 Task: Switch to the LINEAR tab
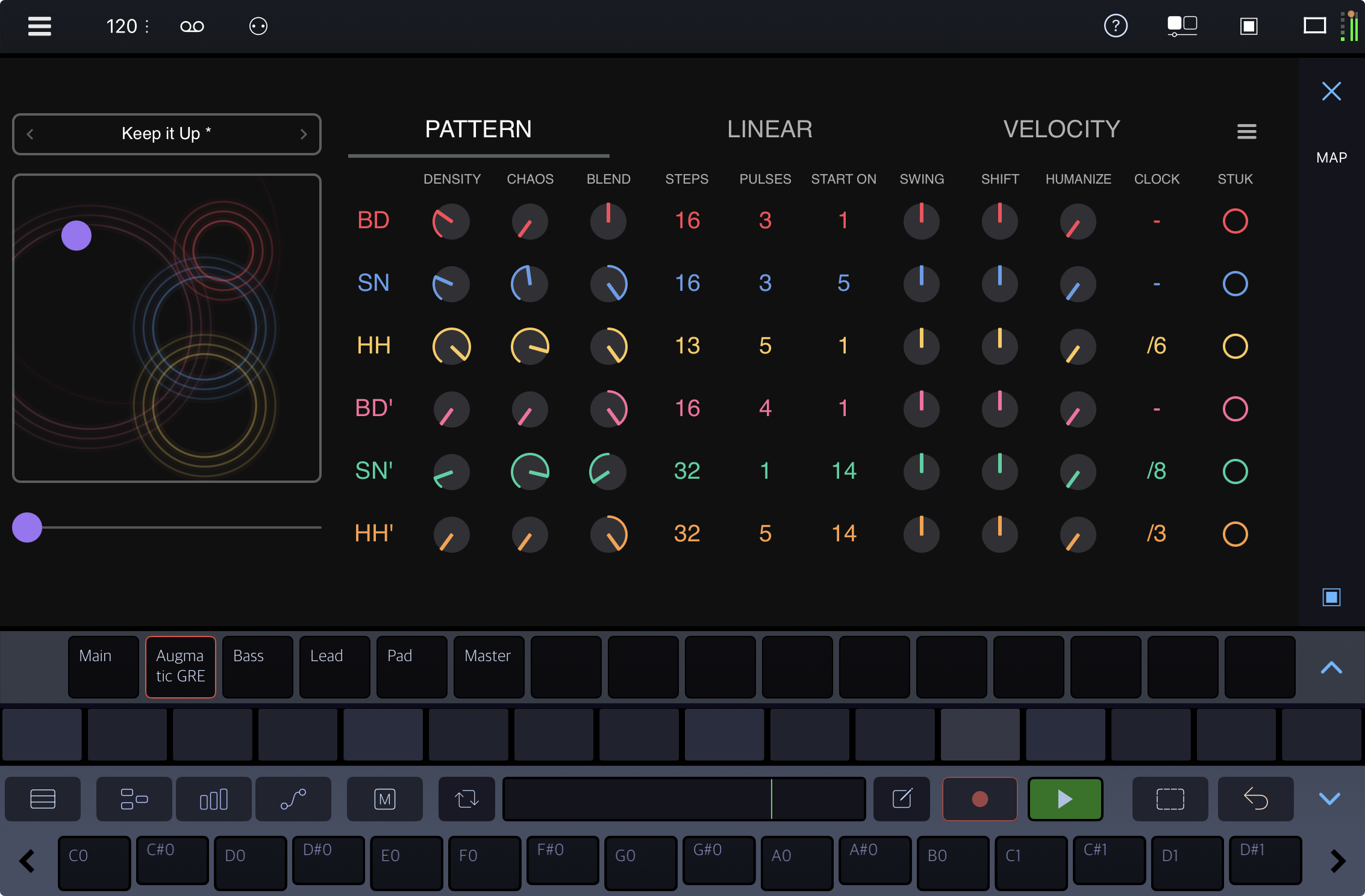770,129
